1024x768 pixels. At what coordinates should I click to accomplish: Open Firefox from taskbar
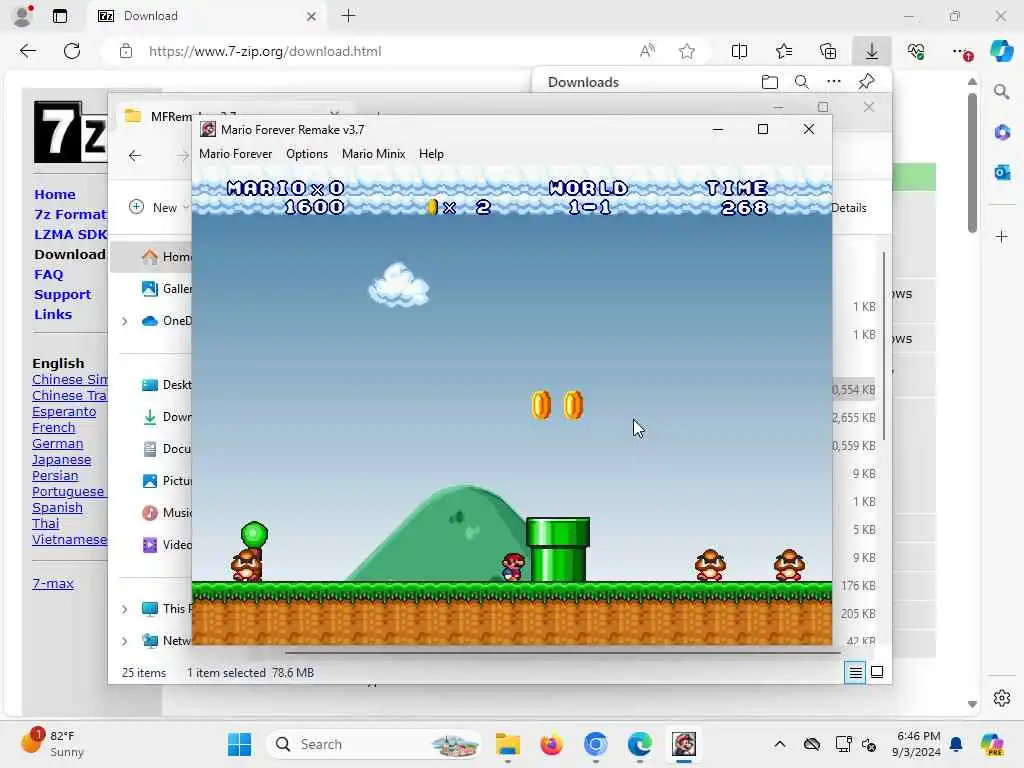point(551,744)
